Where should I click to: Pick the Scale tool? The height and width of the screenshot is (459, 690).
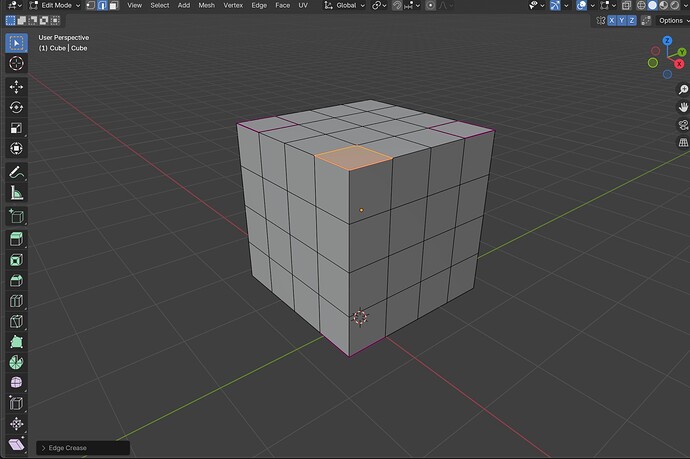(x=16, y=128)
